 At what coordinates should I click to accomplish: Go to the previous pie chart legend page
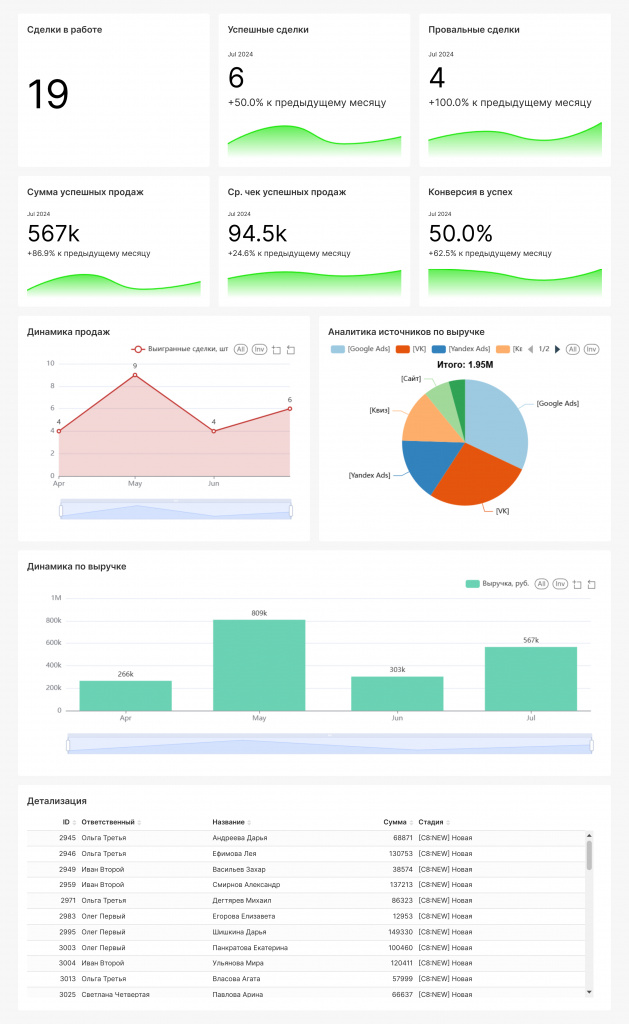(531, 349)
